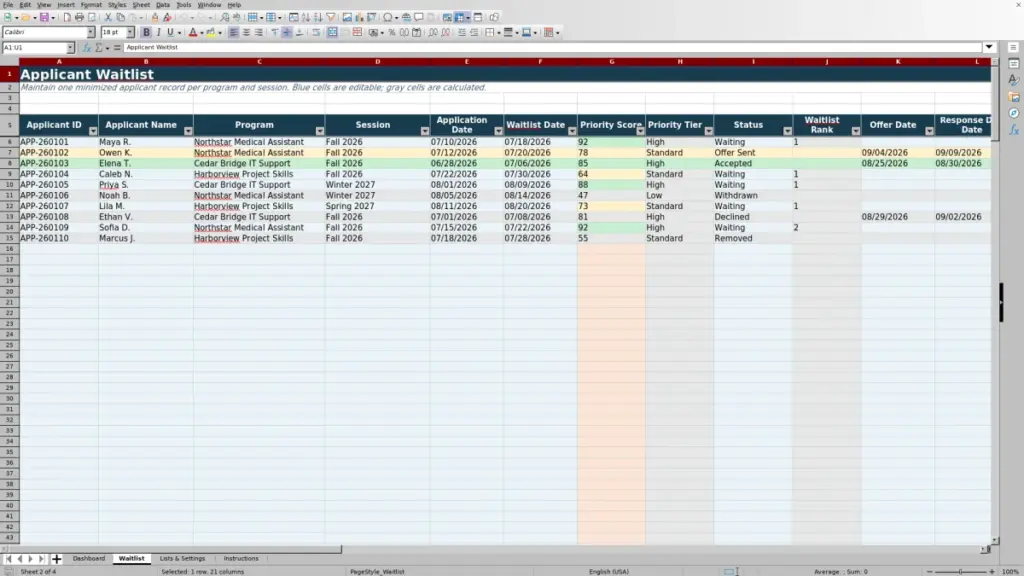Click the Function Wizard fx icon

[87, 48]
